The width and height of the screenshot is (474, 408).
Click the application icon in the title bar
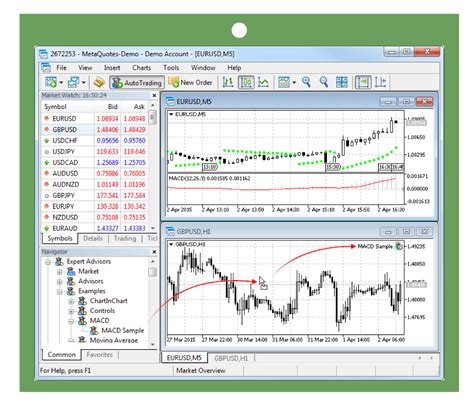[43, 54]
